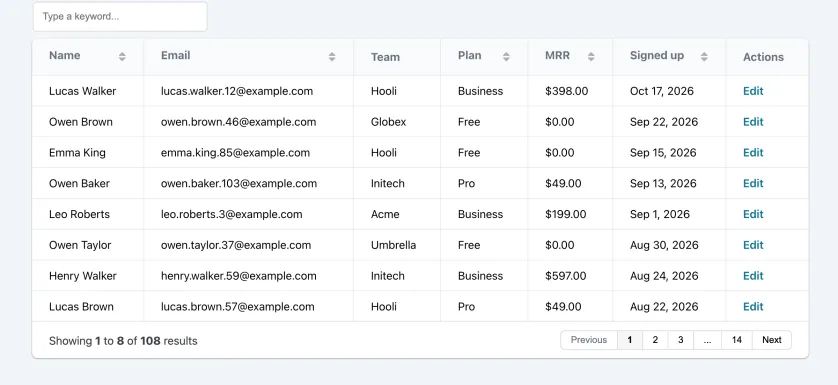This screenshot has height=385, width=838.
Task: Click the $597.00 MRR value
Action: 565,276
